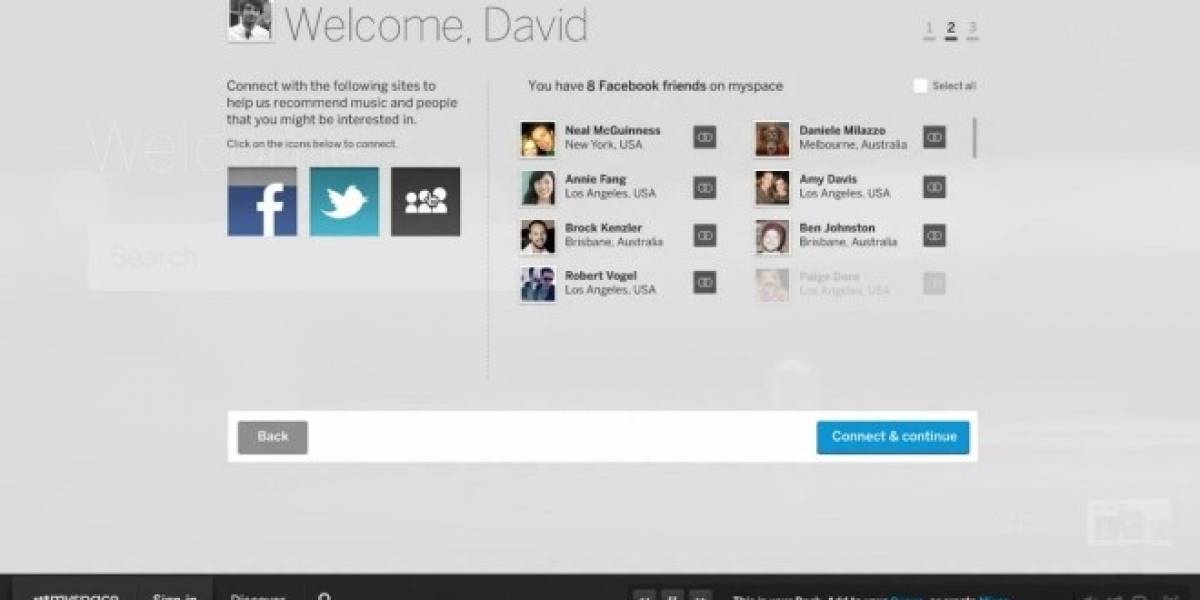Select the name Neal McGuinness
The height and width of the screenshot is (600, 1200).
pyautogui.click(x=613, y=131)
